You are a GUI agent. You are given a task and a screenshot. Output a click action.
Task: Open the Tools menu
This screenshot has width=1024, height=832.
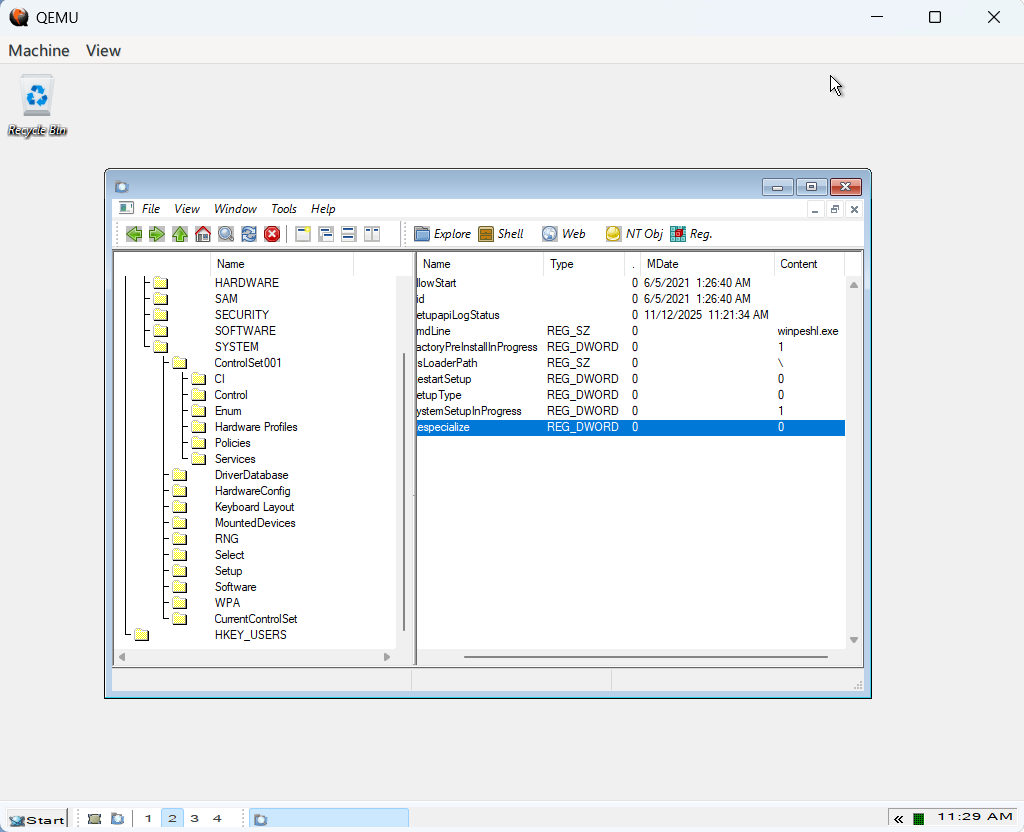(x=284, y=209)
